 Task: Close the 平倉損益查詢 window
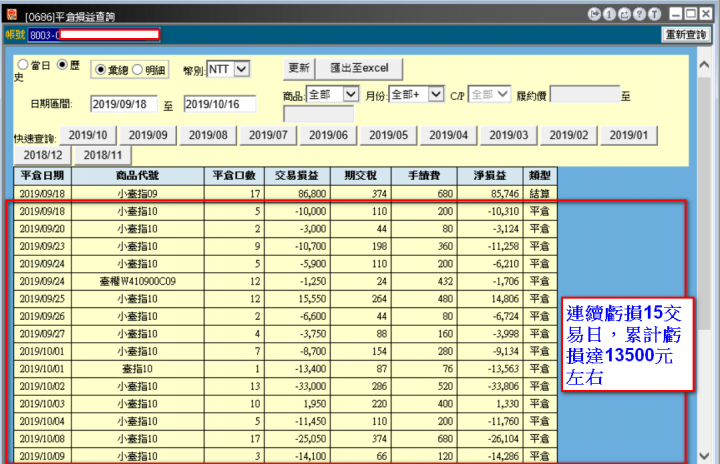tap(706, 14)
